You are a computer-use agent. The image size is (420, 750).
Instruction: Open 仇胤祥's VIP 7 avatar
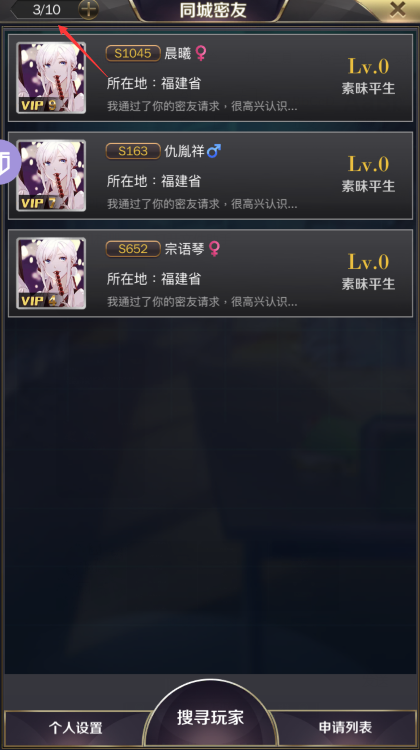[x=51, y=176]
